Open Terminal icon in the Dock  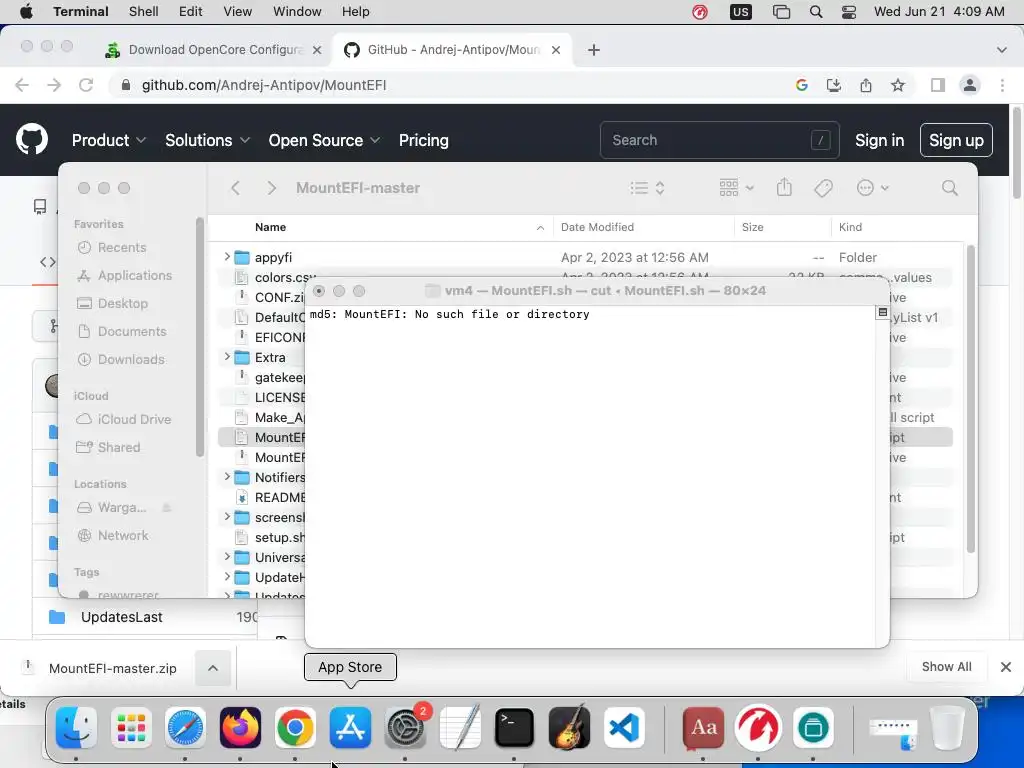pos(514,727)
